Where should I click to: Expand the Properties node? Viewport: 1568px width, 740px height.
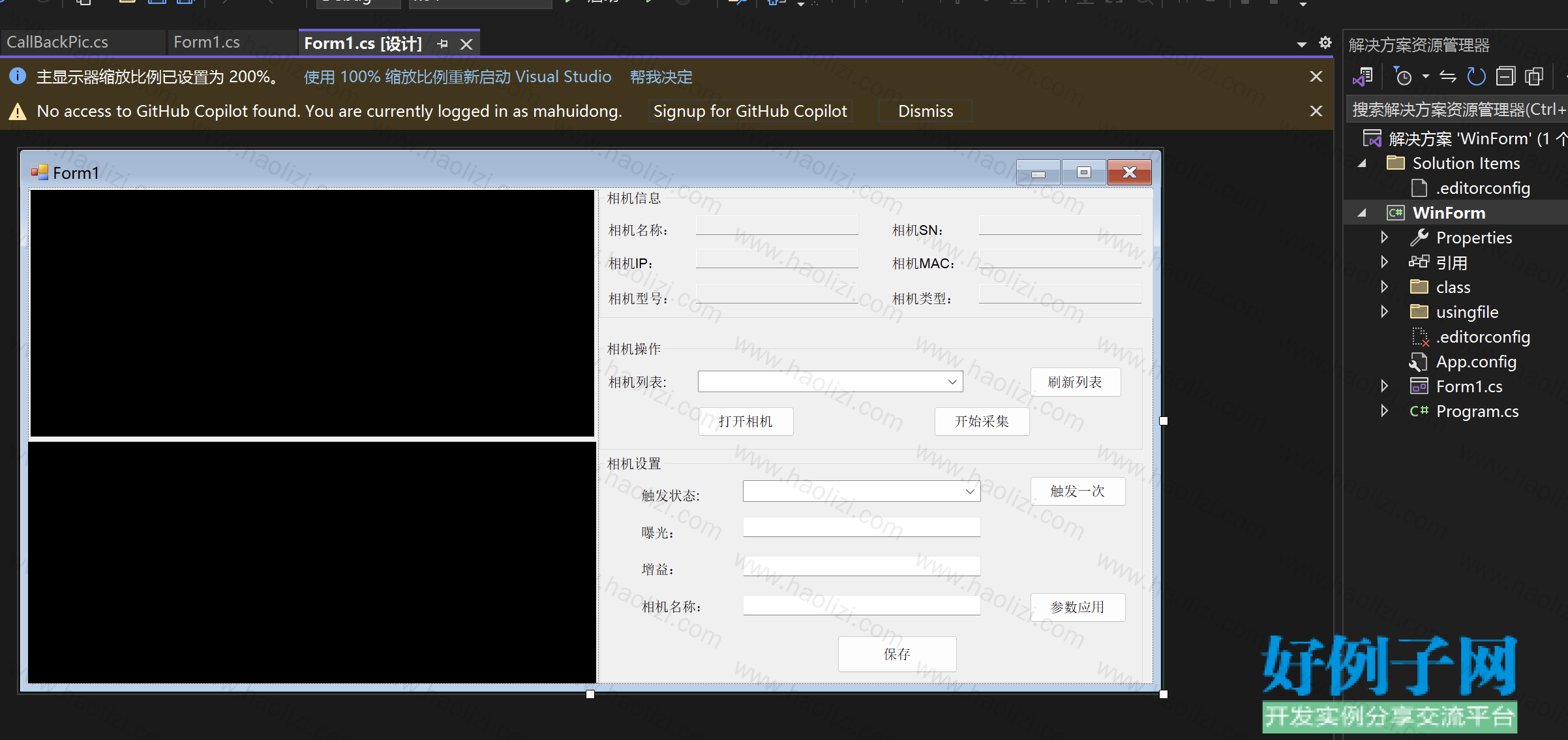1384,237
